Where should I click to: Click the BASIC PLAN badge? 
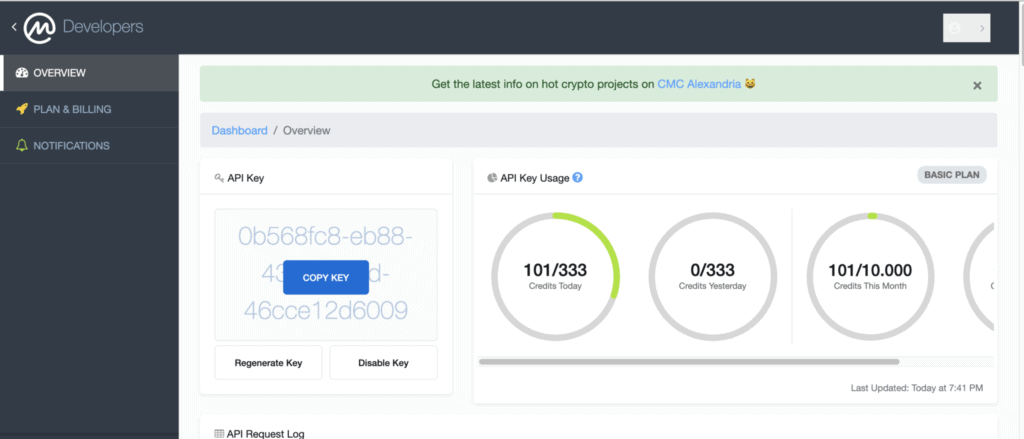pyautogui.click(x=952, y=175)
